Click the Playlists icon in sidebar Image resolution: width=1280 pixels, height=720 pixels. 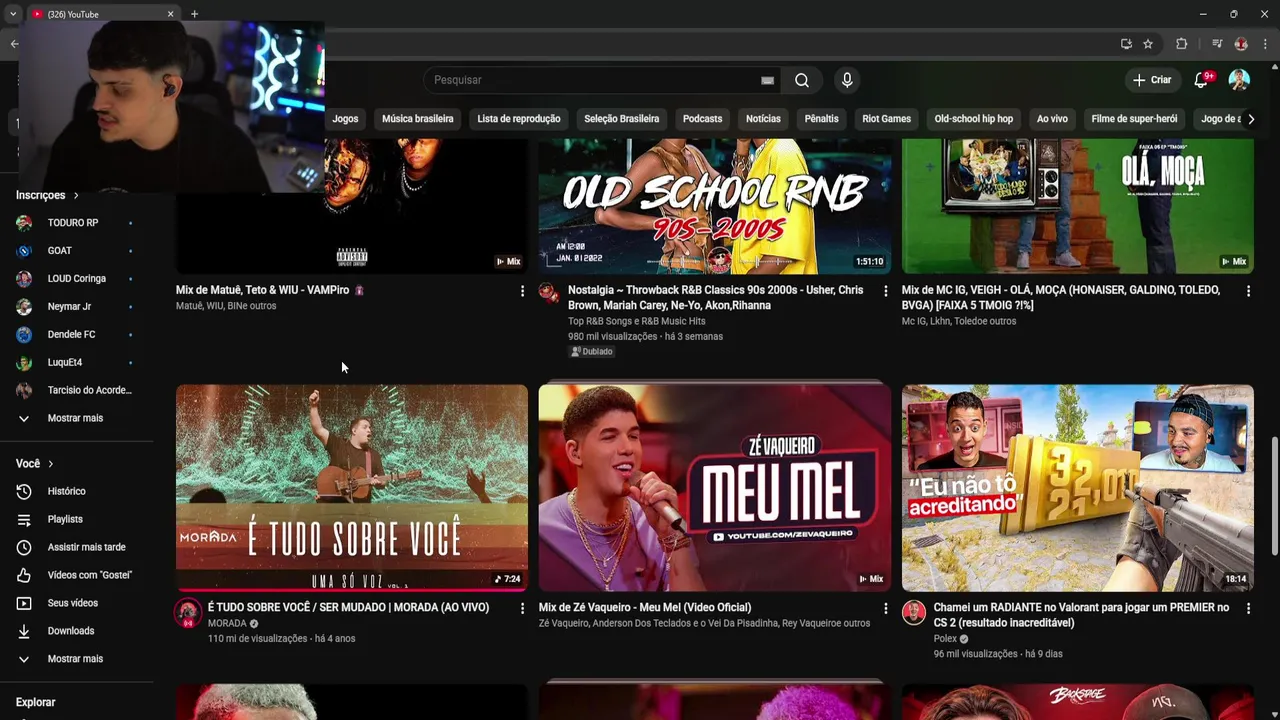[x=24, y=519]
